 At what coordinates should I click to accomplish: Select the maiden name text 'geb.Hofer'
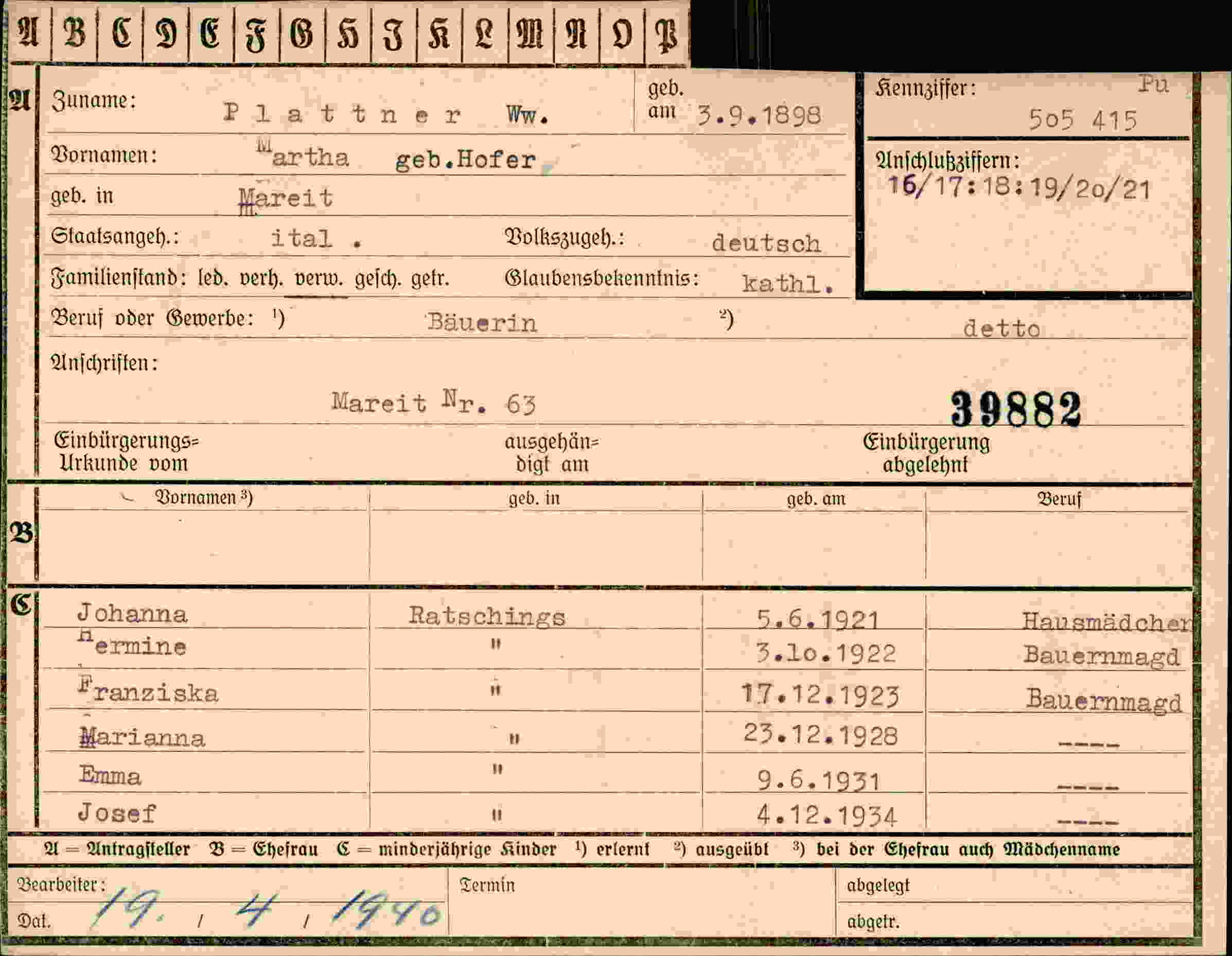tap(465, 160)
